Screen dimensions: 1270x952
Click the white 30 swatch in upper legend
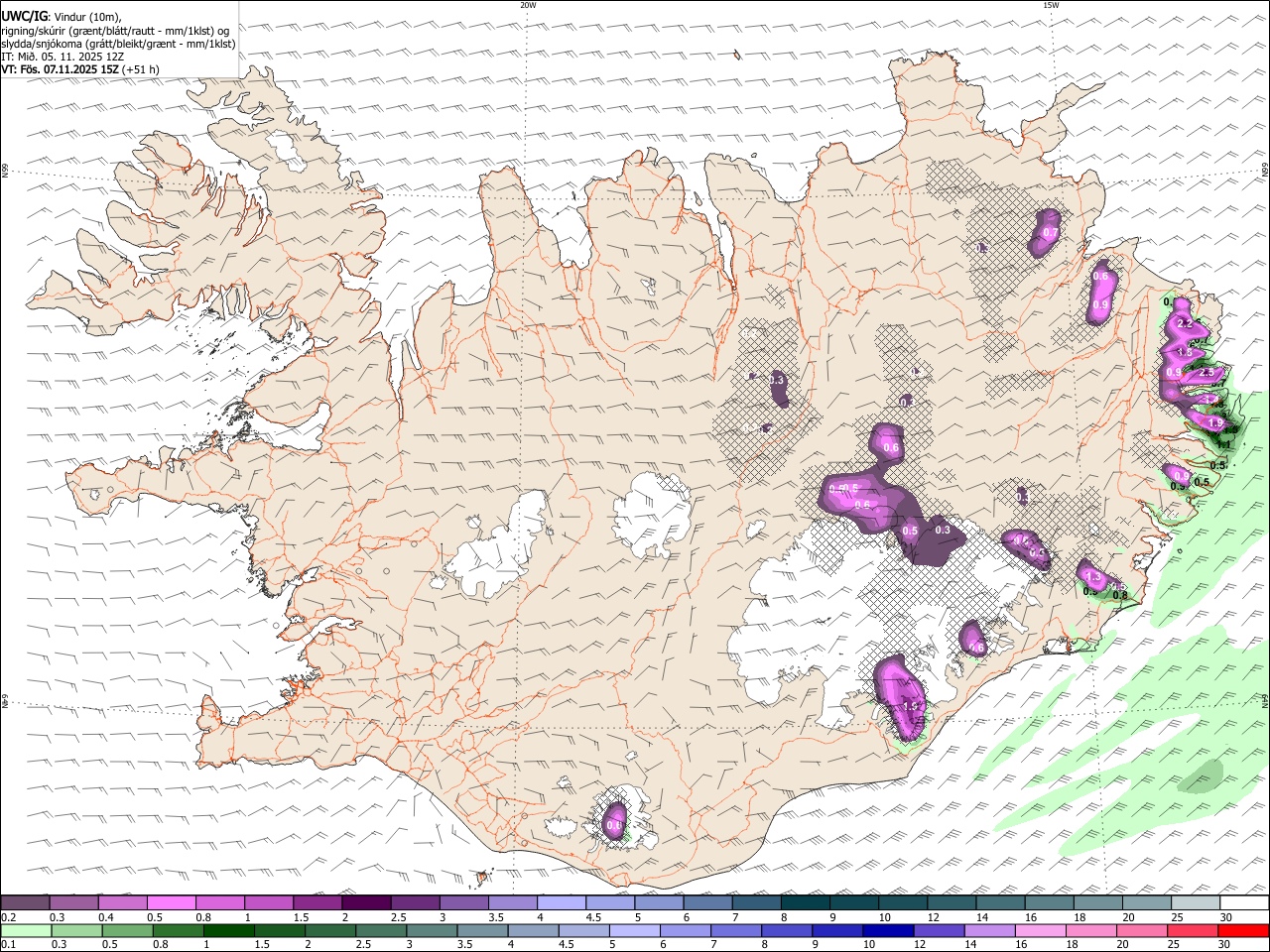pyautogui.click(x=1244, y=903)
